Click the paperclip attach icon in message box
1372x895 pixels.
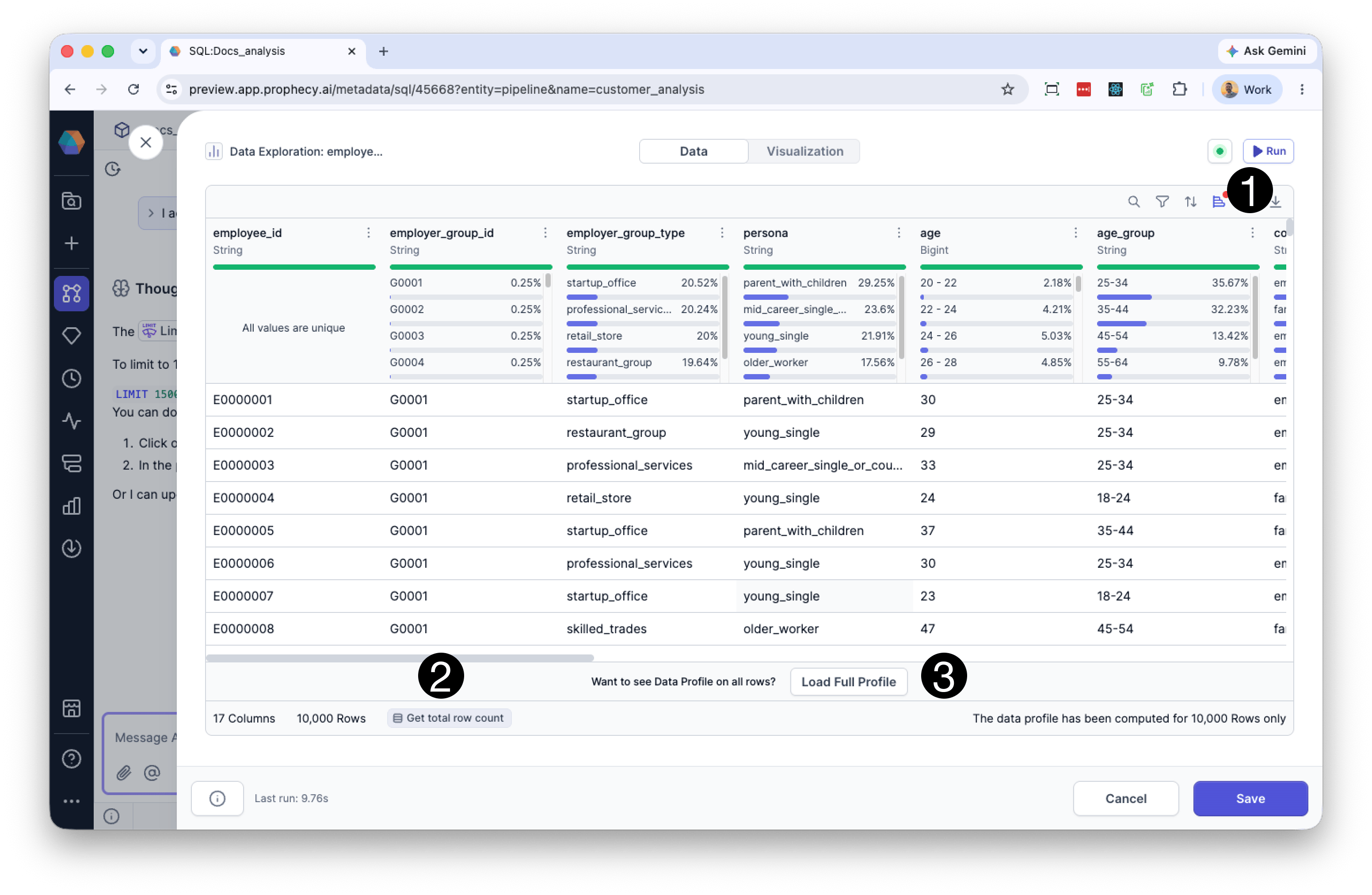tap(124, 773)
